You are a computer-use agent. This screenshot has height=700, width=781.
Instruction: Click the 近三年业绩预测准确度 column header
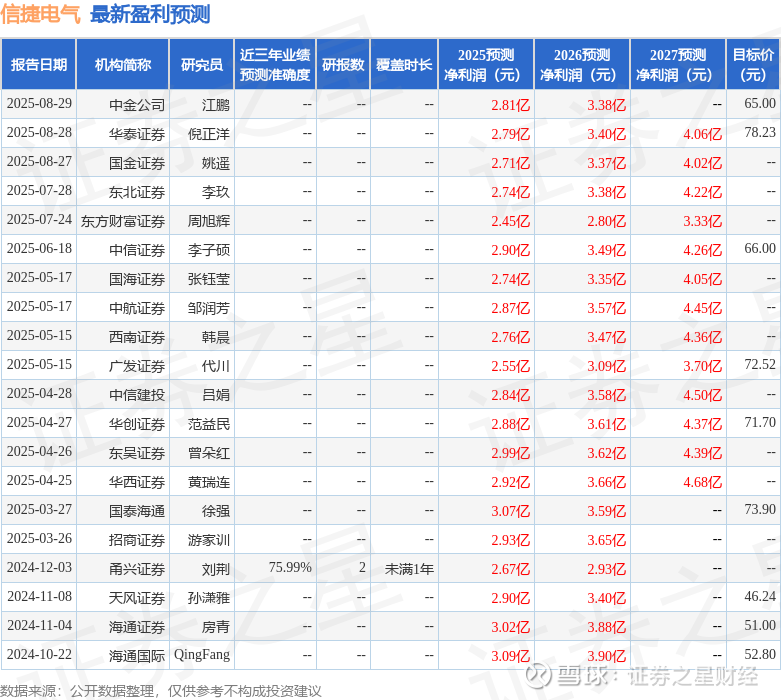pyautogui.click(x=275, y=65)
